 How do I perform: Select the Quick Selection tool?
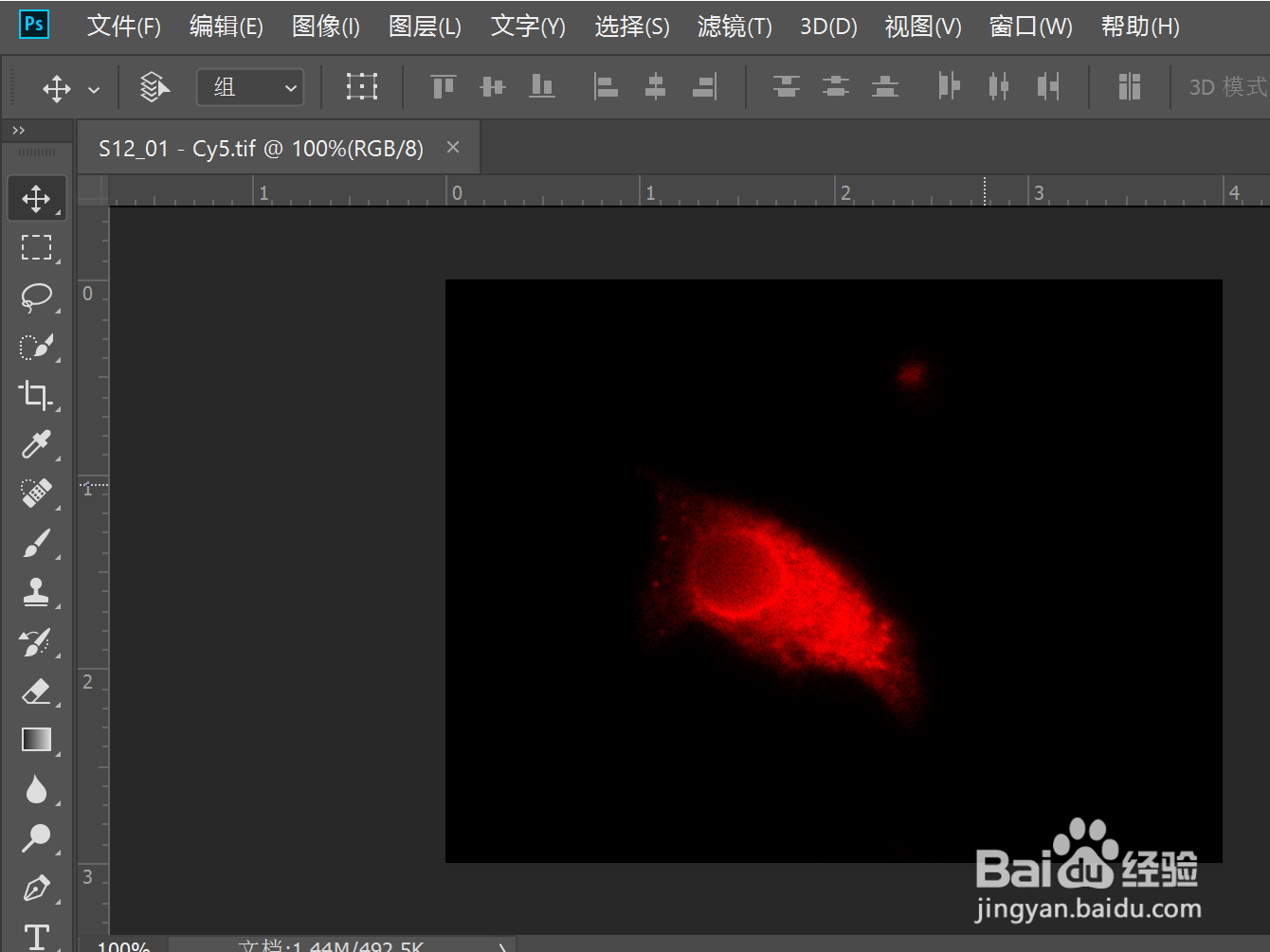click(36, 347)
